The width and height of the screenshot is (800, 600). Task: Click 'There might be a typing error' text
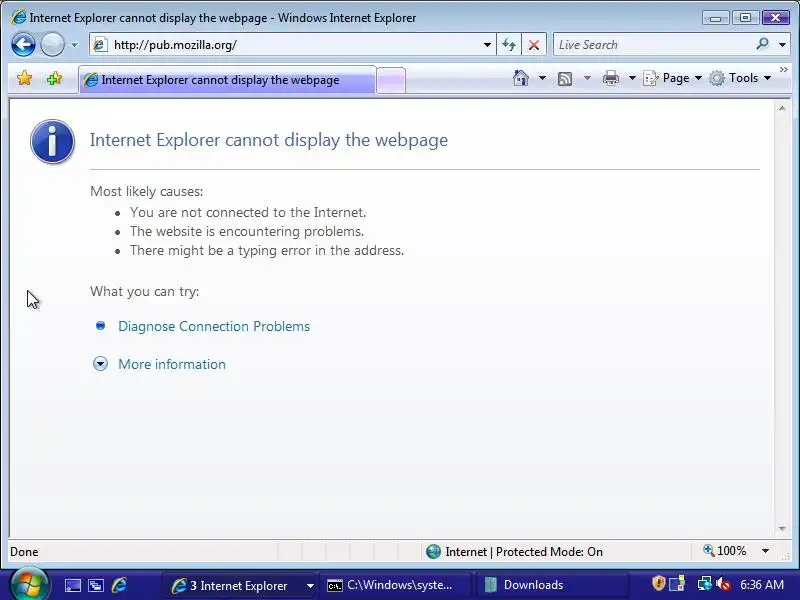click(267, 251)
